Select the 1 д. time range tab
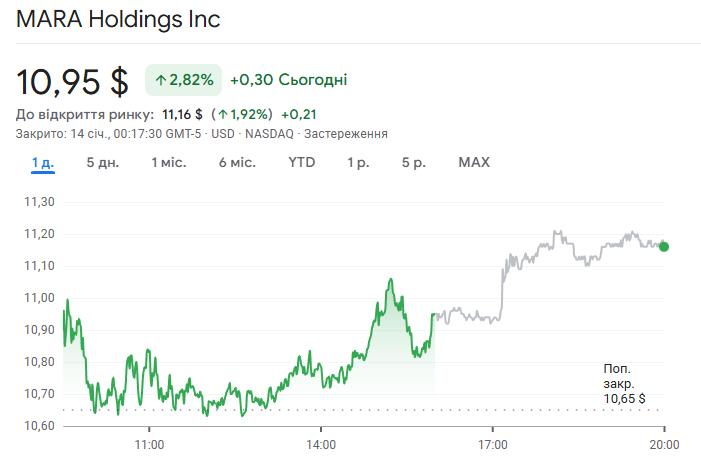The image size is (701, 468). [42, 162]
